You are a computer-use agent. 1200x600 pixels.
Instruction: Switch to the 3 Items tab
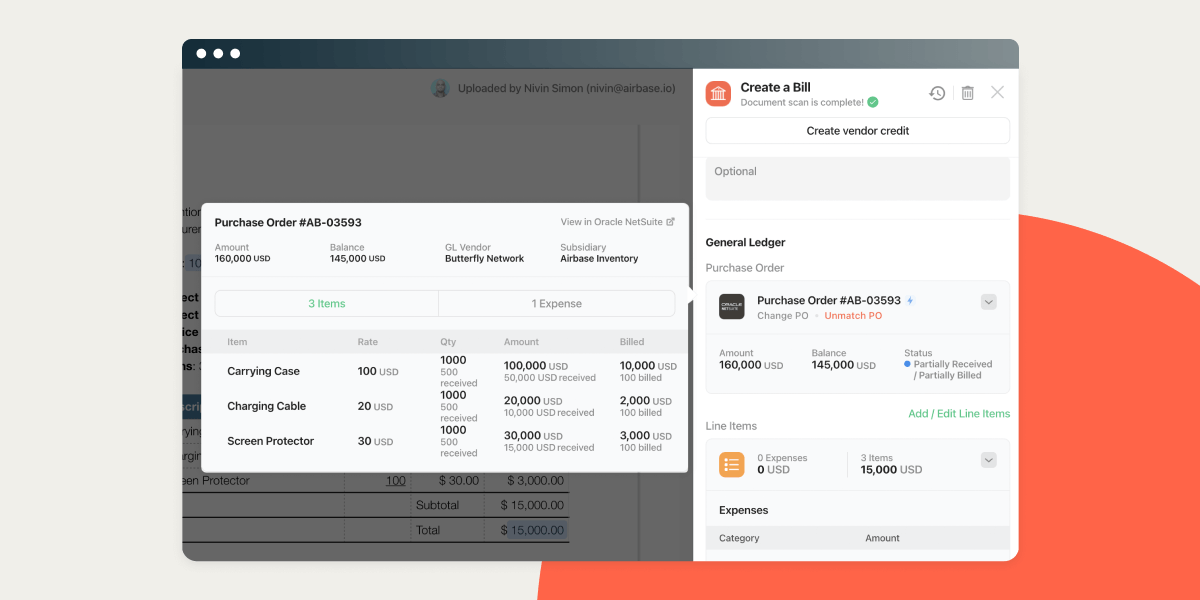click(326, 303)
